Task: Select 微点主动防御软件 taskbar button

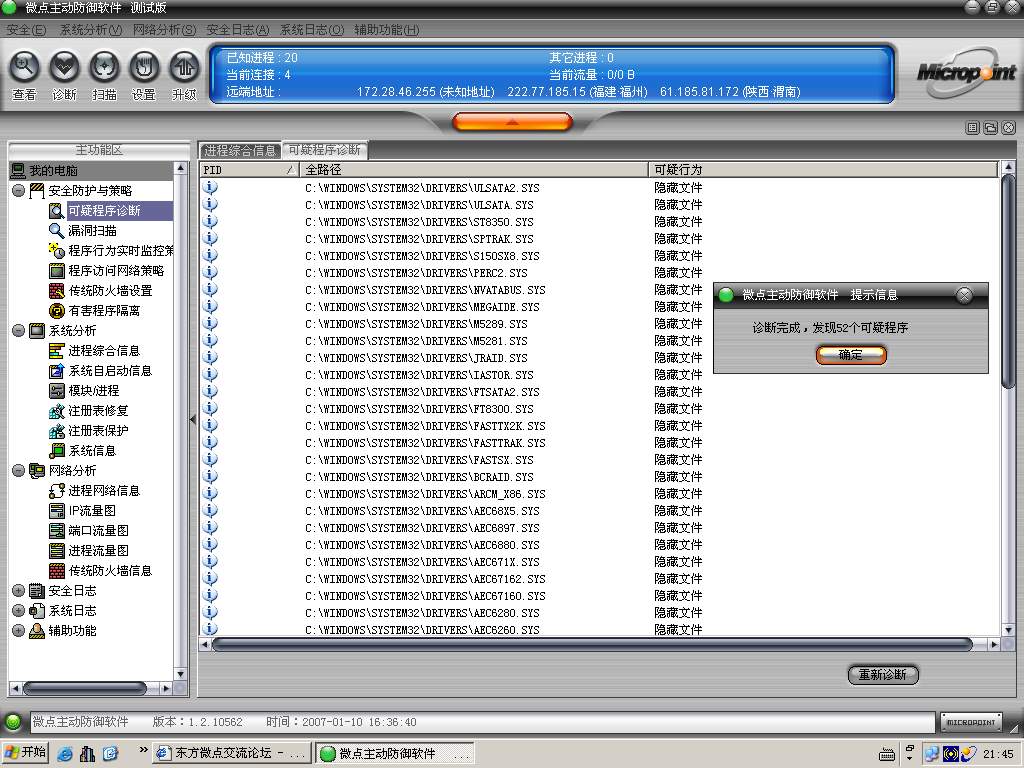Action: click(394, 753)
